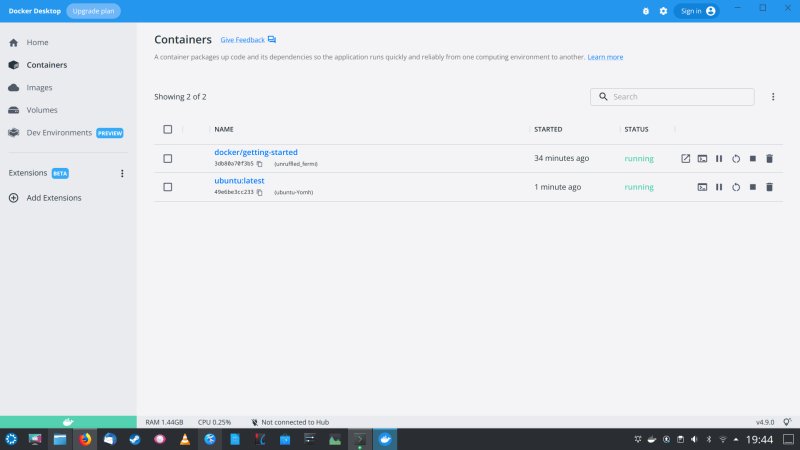Open Volumes in the sidebar
800x450 pixels.
[42, 110]
